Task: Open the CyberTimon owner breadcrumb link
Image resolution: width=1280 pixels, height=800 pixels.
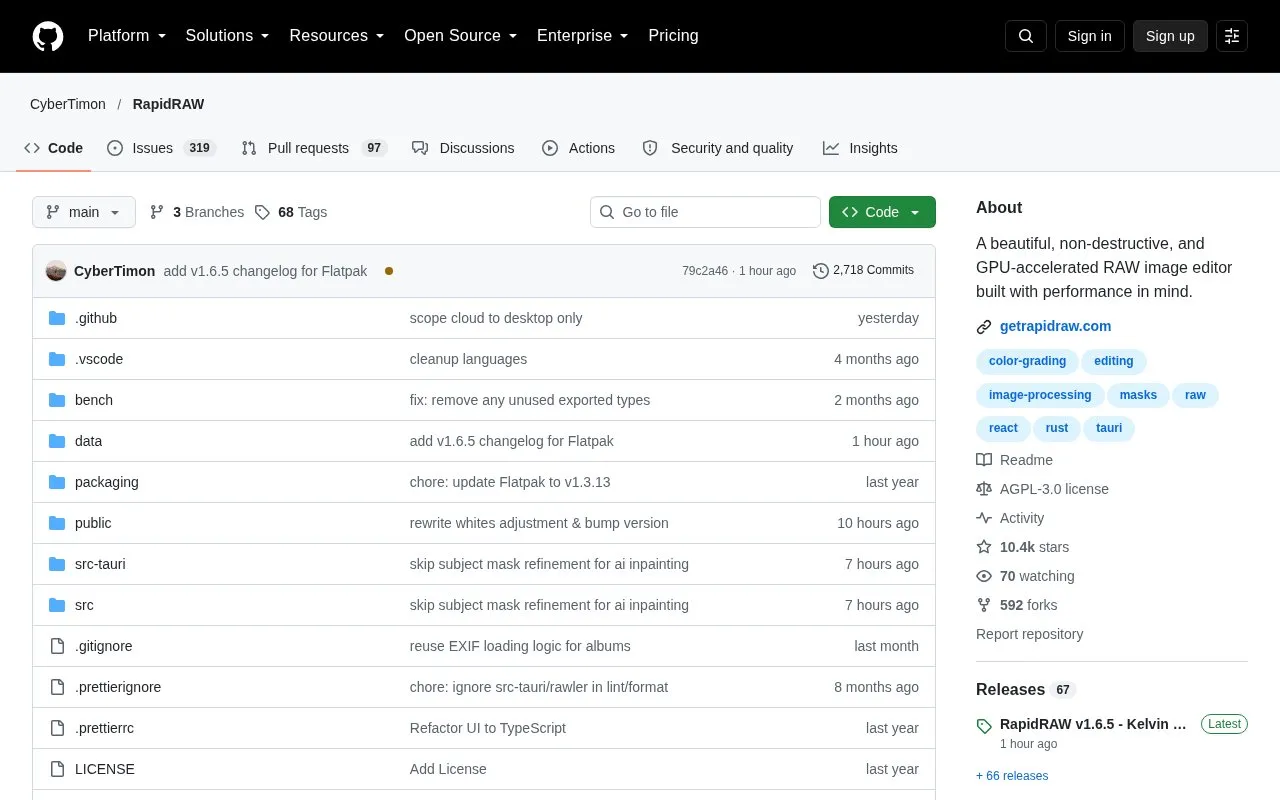Action: (x=68, y=104)
